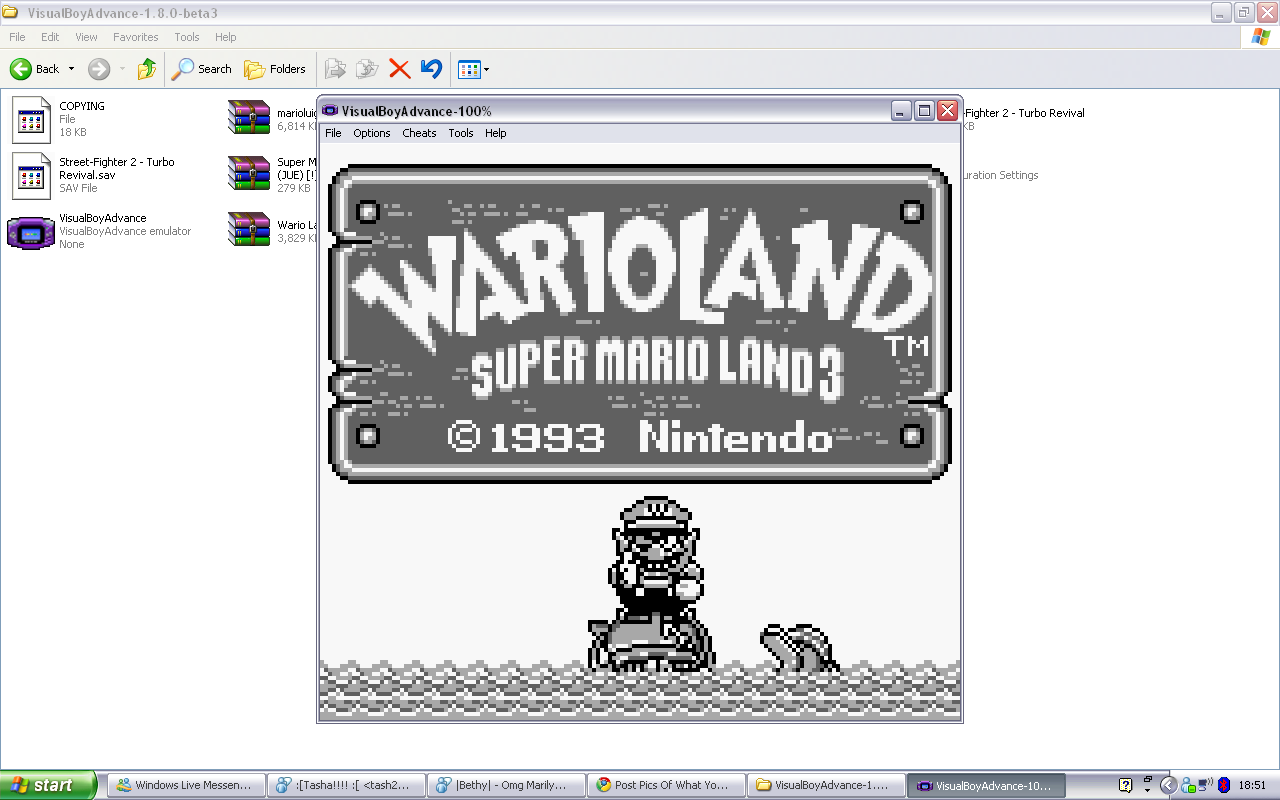Image resolution: width=1280 pixels, height=800 pixels.
Task: Click the Delete (red X) toolbar icon
Action: pos(399,68)
